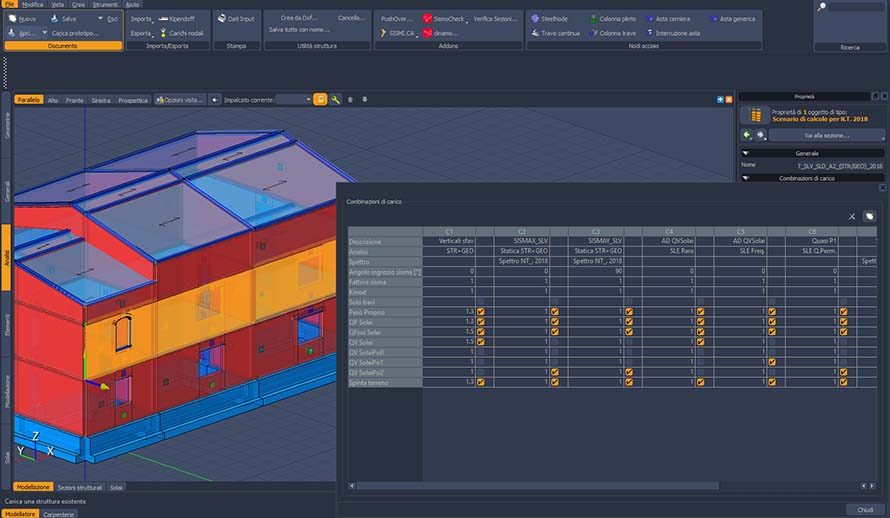This screenshot has width=890, height=518.
Task: Switch to the Solai bottom tab
Action: pos(116,487)
